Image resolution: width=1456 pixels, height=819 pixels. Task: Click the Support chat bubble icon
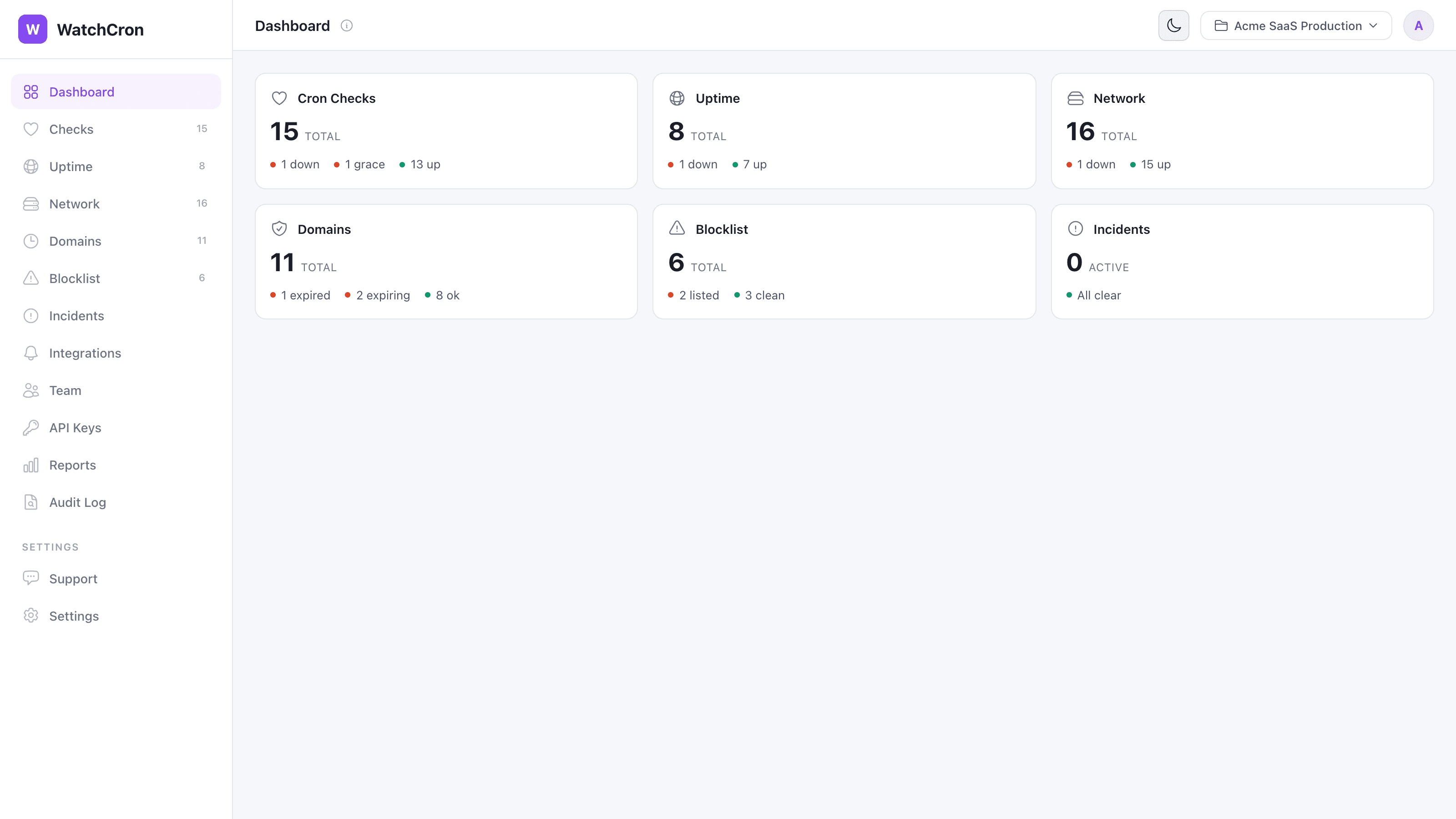click(x=31, y=578)
